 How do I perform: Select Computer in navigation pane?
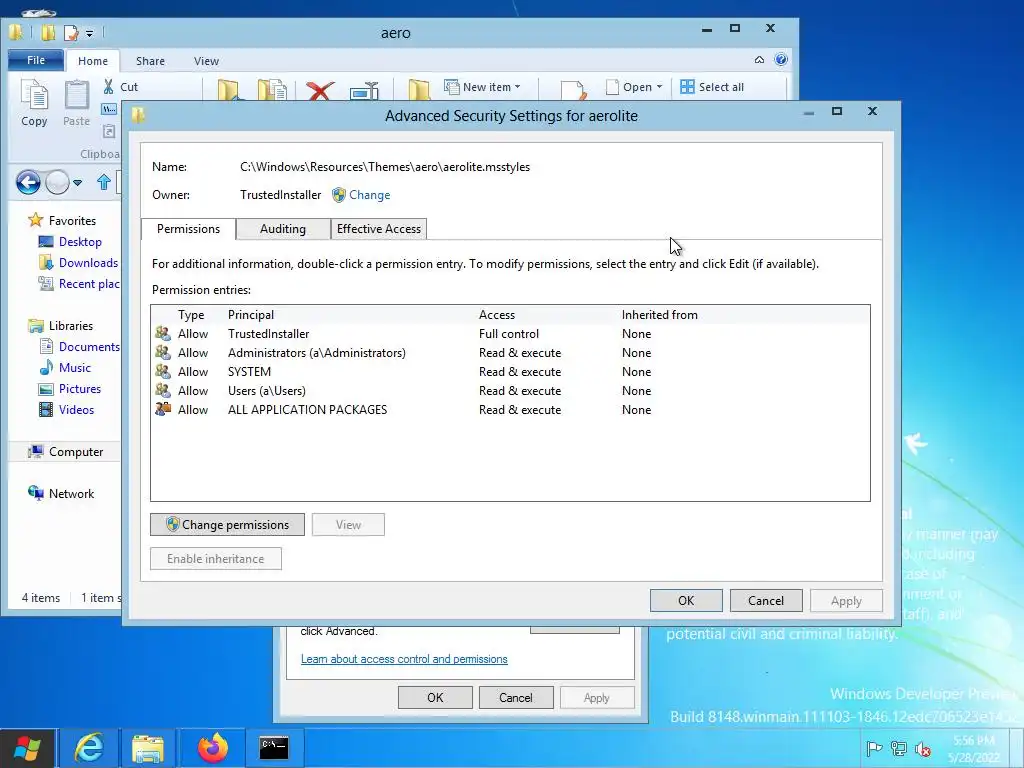[76, 452]
